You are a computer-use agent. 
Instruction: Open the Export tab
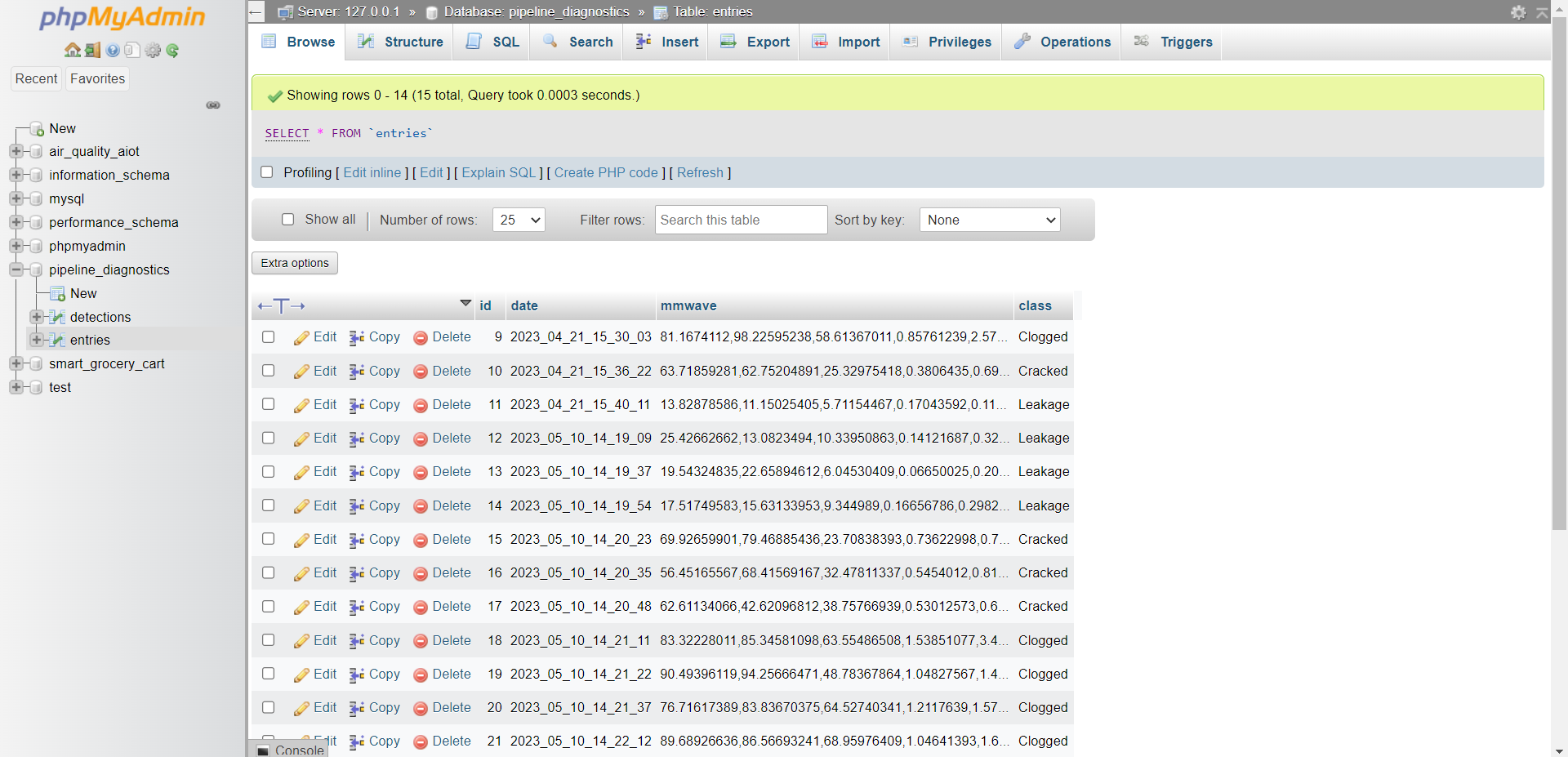pyautogui.click(x=752, y=42)
